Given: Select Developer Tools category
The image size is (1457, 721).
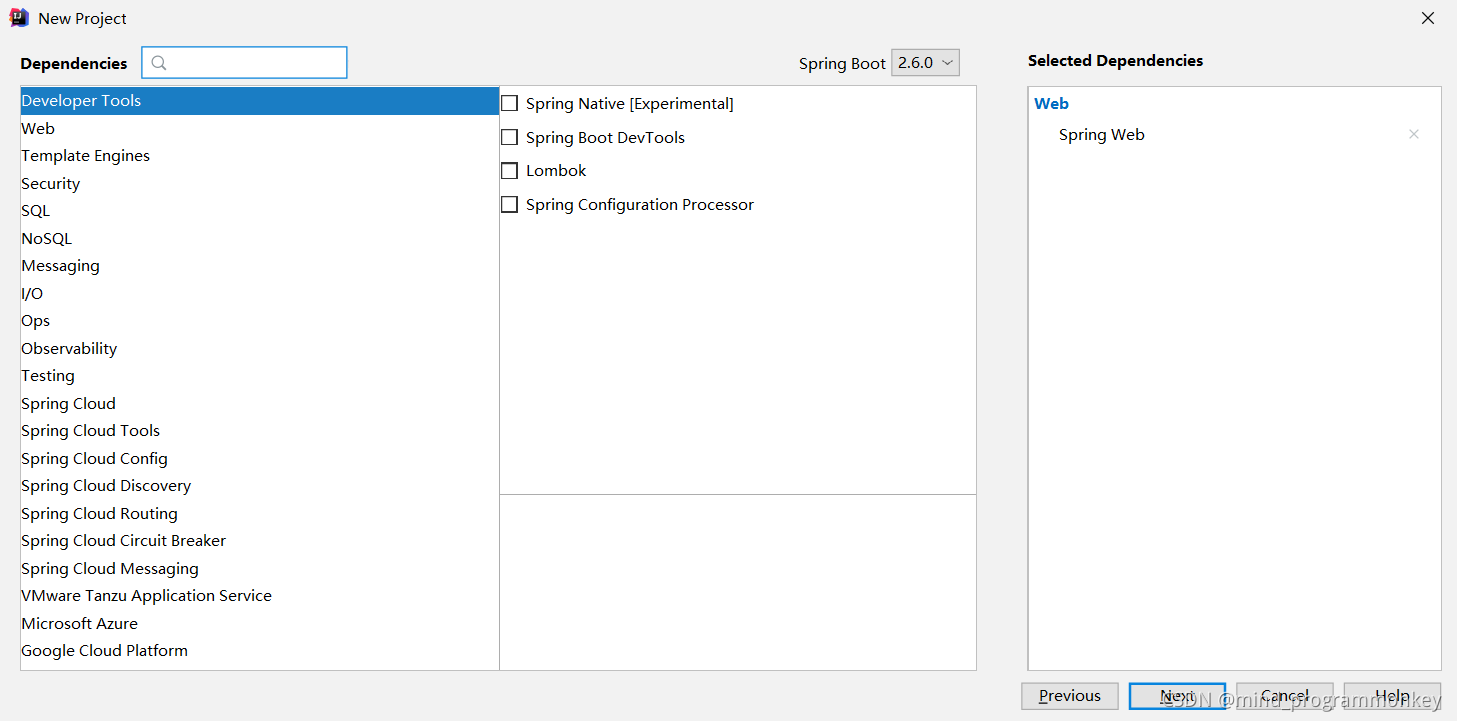Looking at the screenshot, I should point(260,101).
